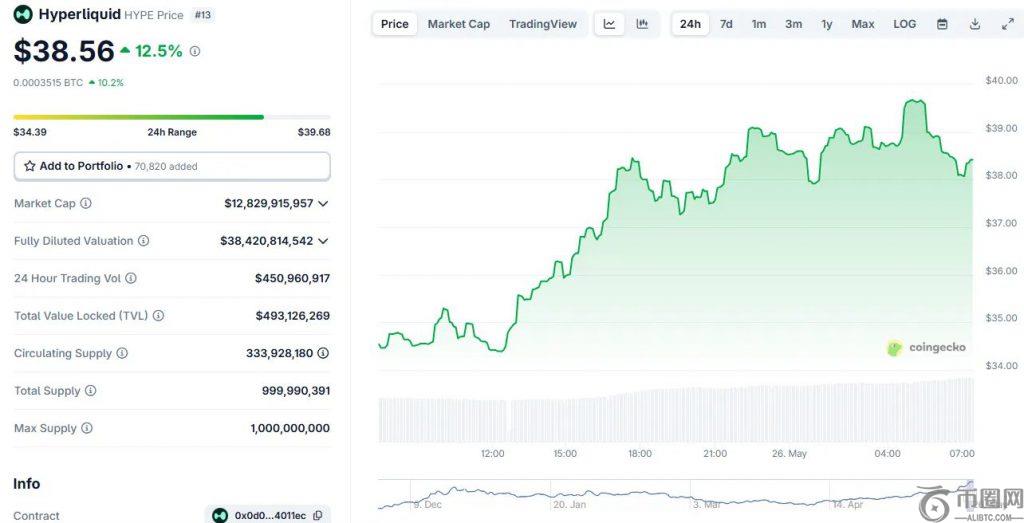1024x523 pixels.
Task: Switch to the line chart view icon
Action: (x=609, y=24)
